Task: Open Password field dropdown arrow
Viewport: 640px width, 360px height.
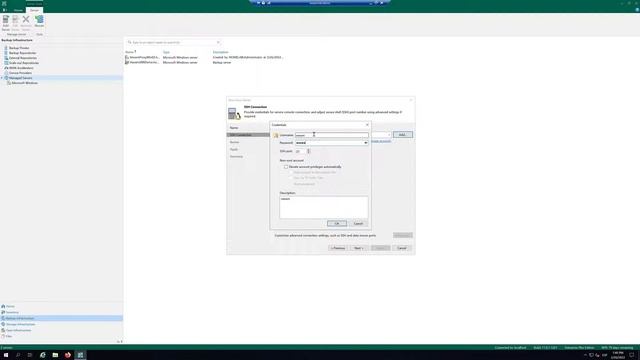Action: (365, 143)
